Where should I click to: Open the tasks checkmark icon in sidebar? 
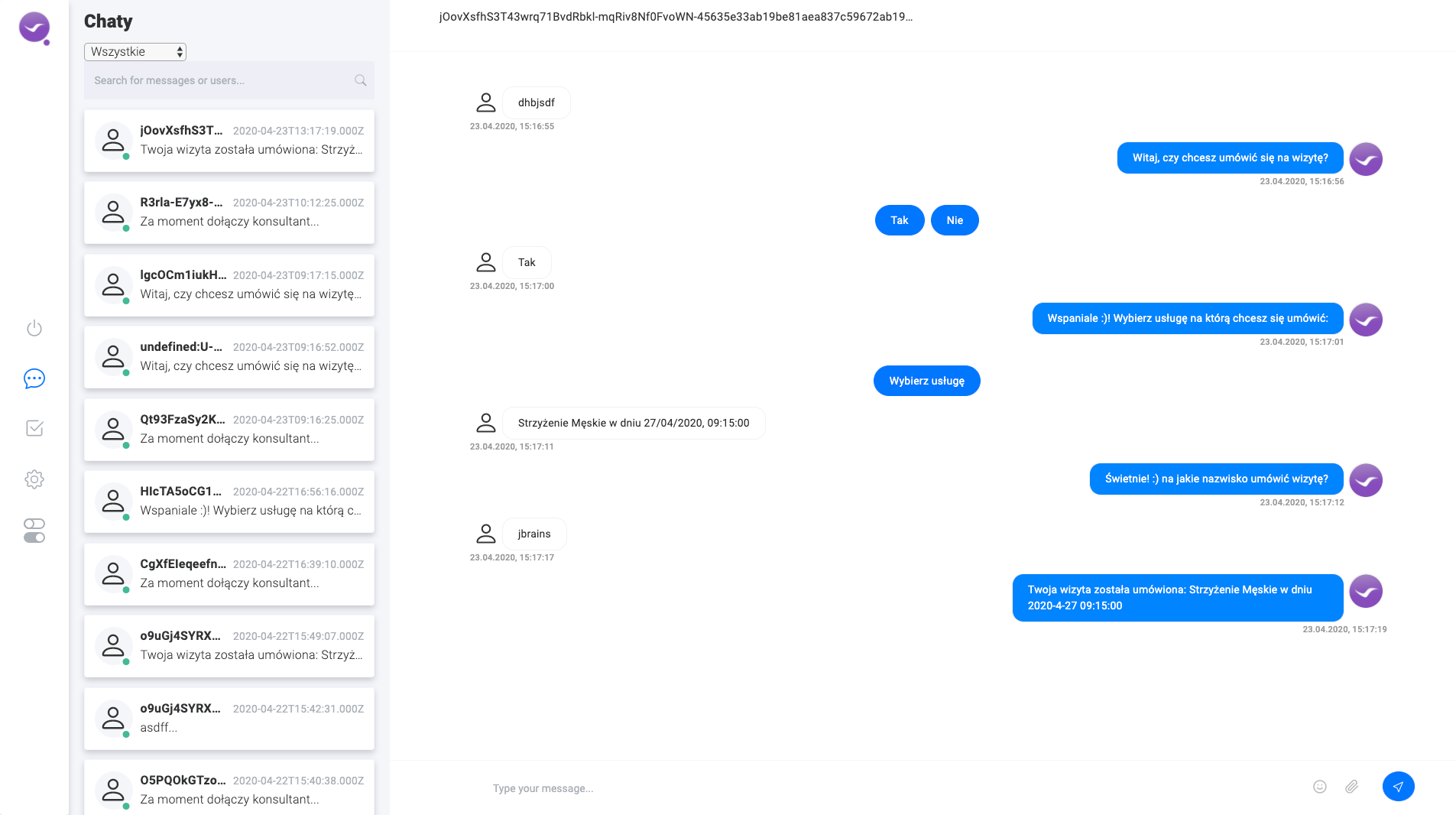coord(34,428)
